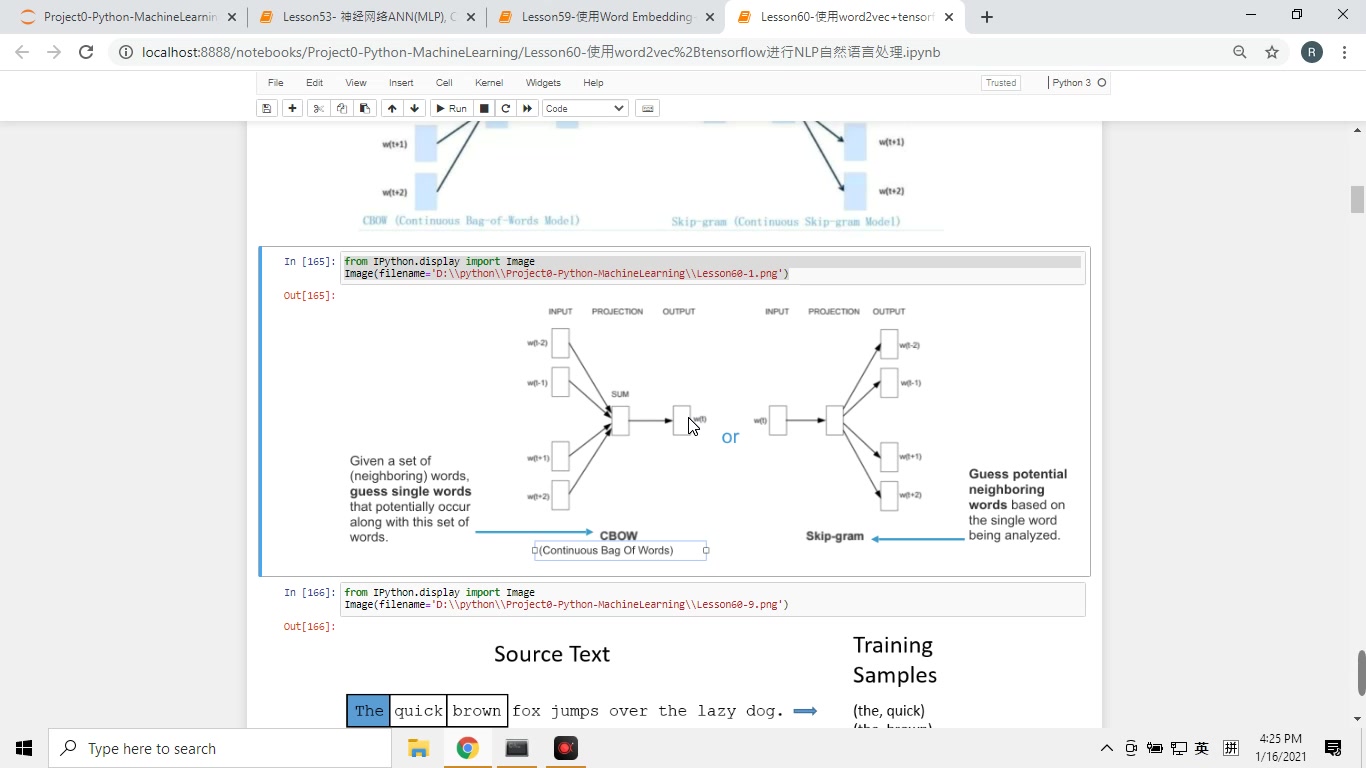This screenshot has height=768, width=1366.
Task: Toggle the 拼 Pinyin IME mode
Action: (x=1231, y=748)
